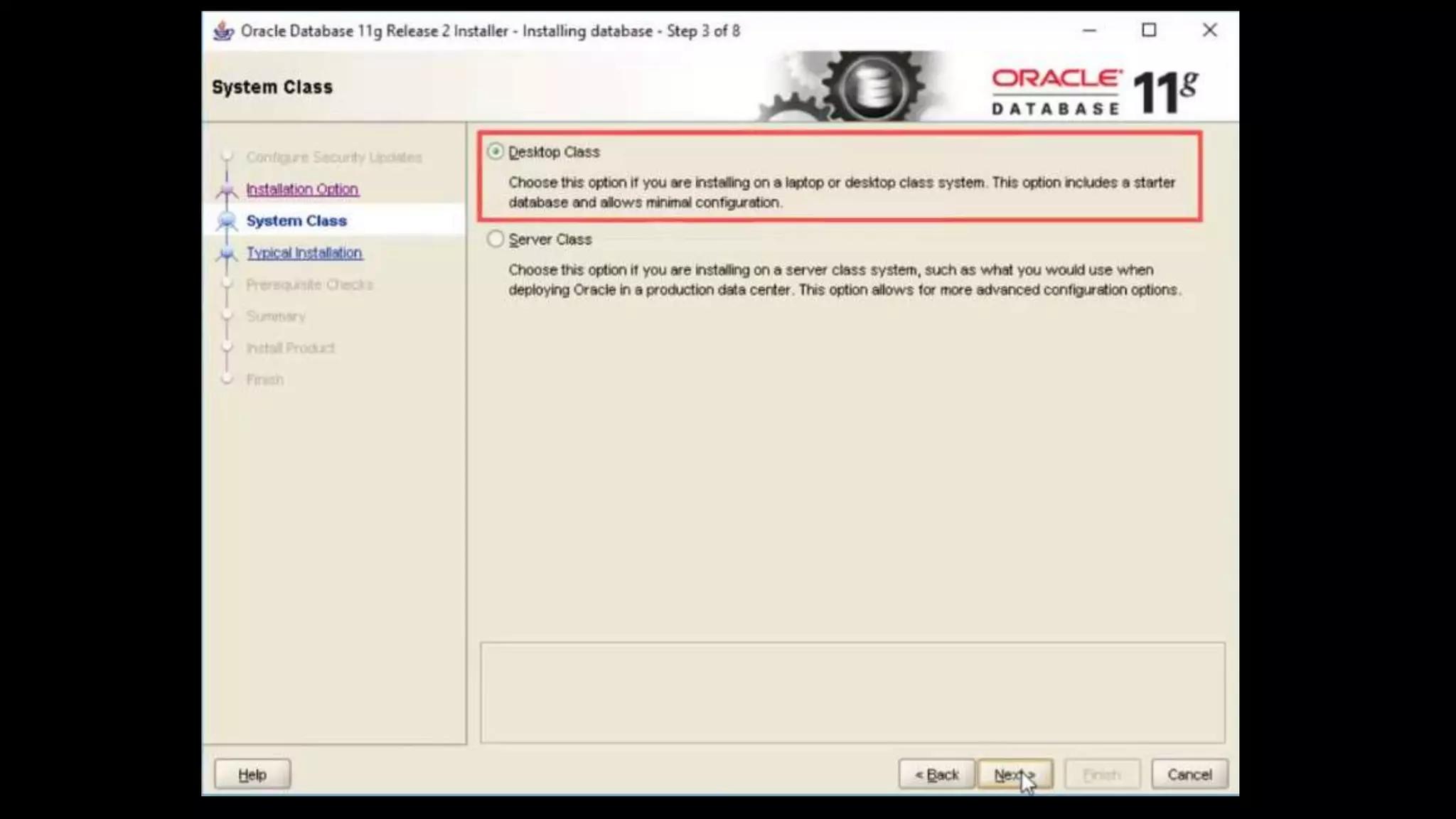Minimize the installer window
Viewport: 1456px width, 819px height.
(1089, 31)
